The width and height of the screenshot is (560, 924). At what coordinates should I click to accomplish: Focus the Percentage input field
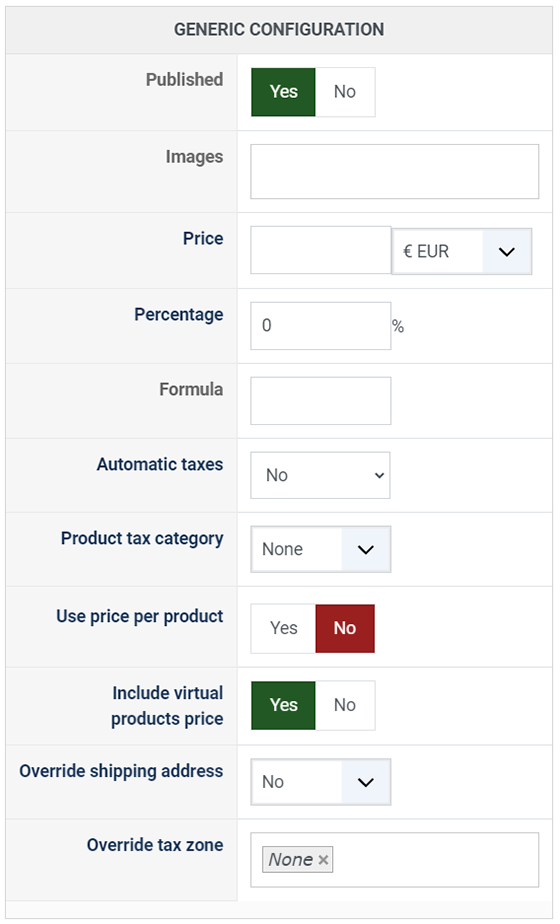(321, 326)
